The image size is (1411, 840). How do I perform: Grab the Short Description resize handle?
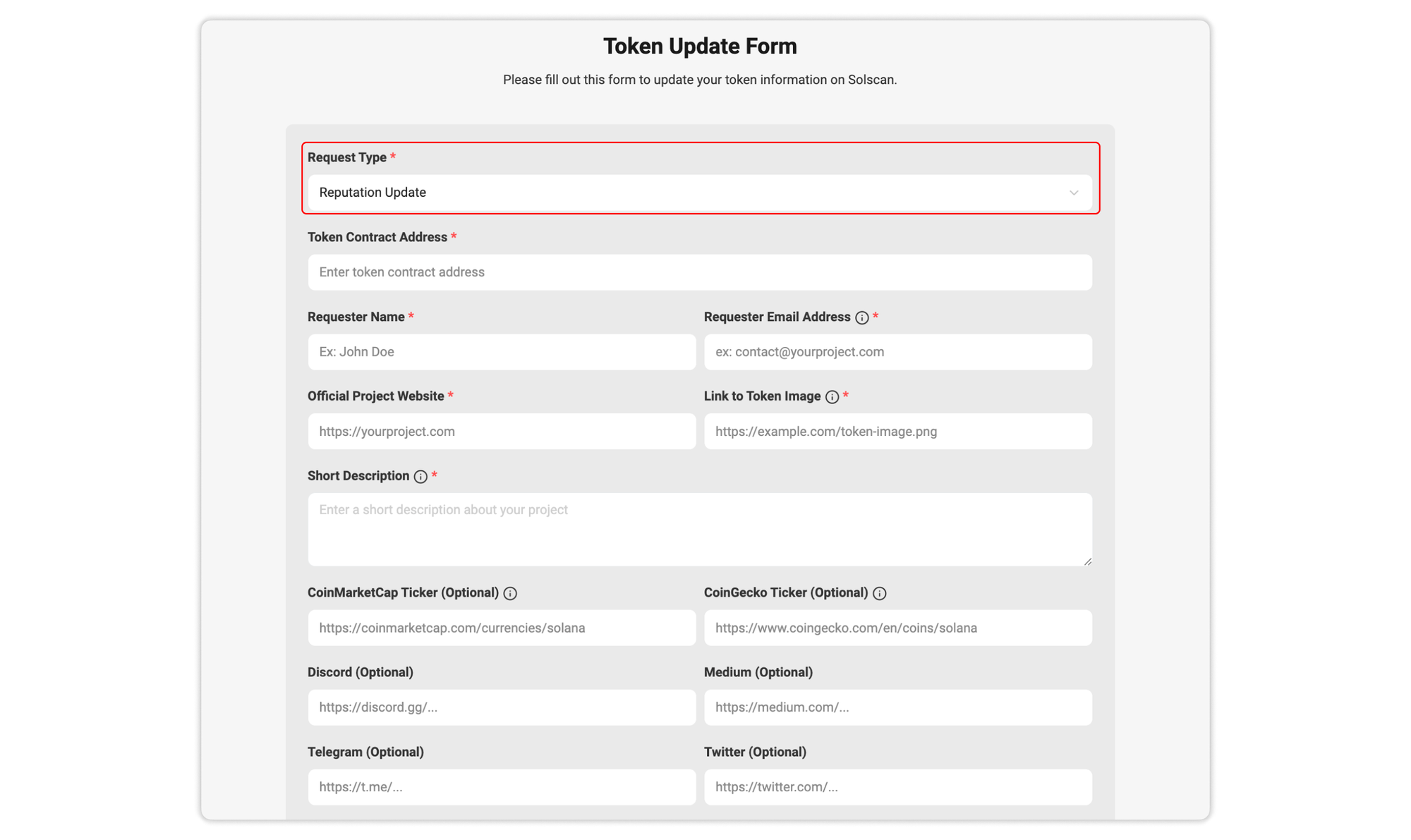tap(1087, 561)
